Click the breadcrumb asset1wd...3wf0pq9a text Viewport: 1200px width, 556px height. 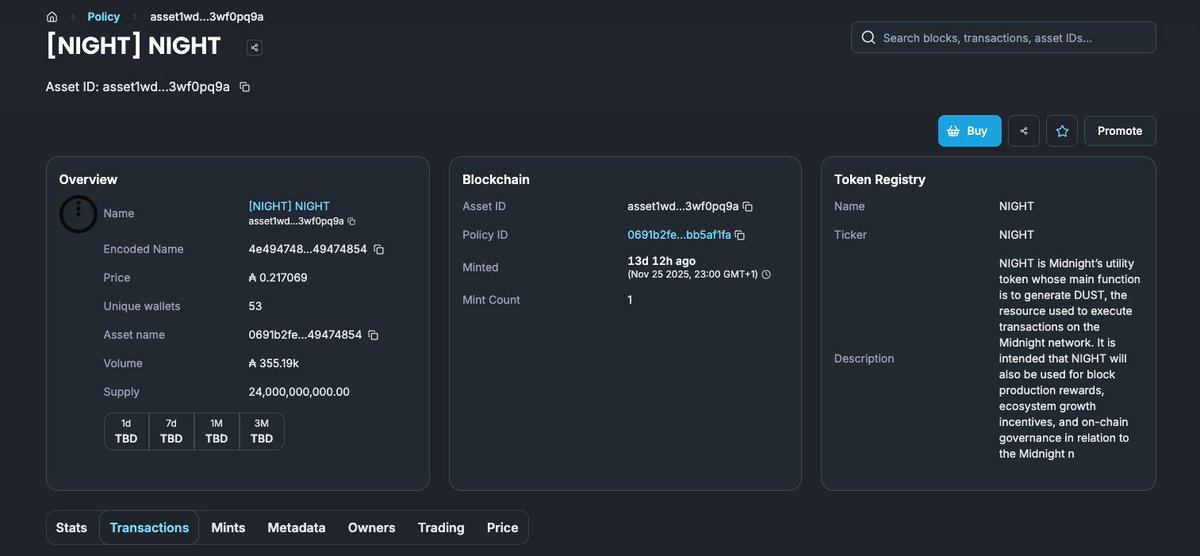click(x=207, y=17)
